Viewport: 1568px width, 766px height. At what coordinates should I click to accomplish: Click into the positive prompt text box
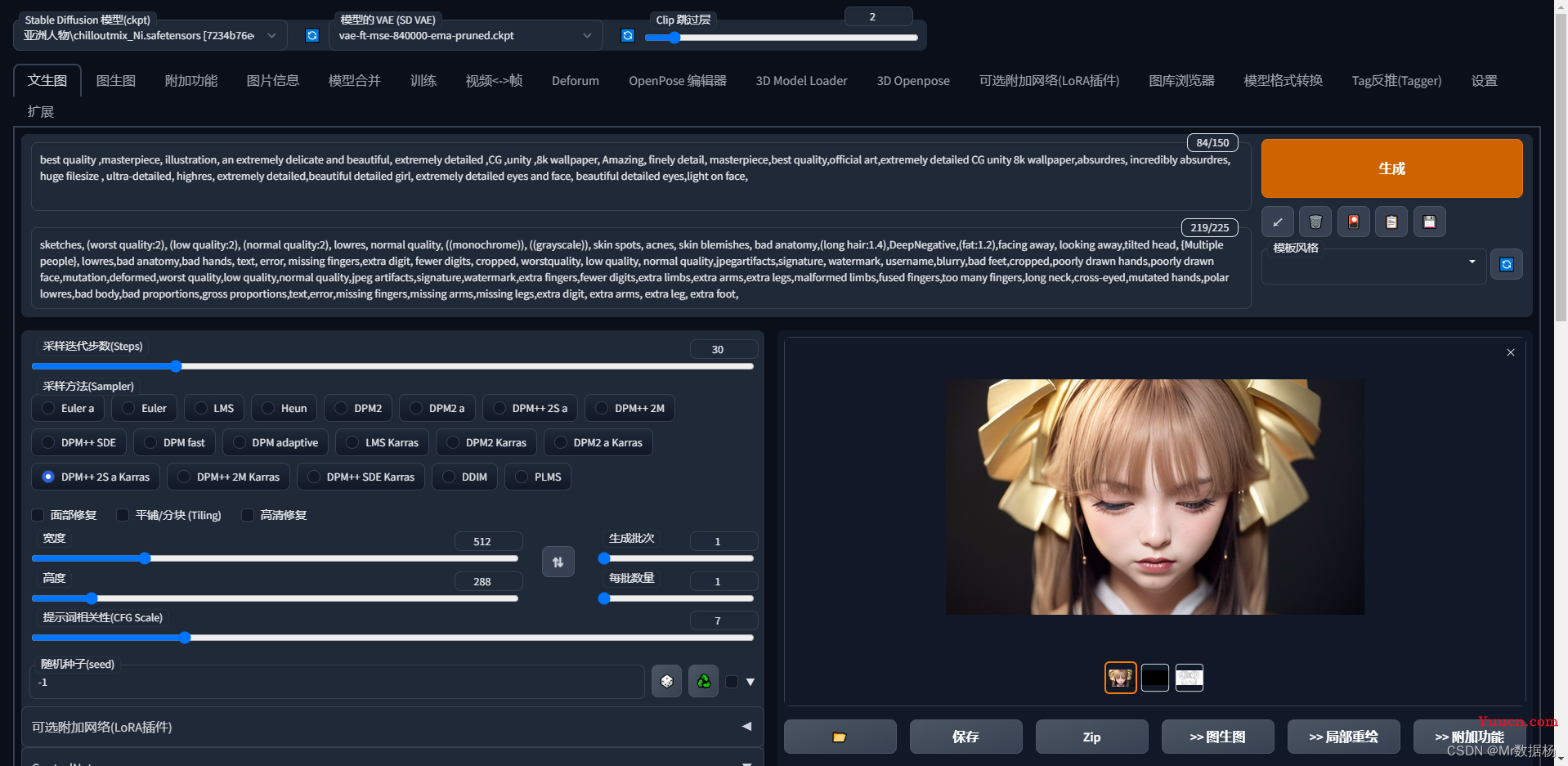pos(641,177)
